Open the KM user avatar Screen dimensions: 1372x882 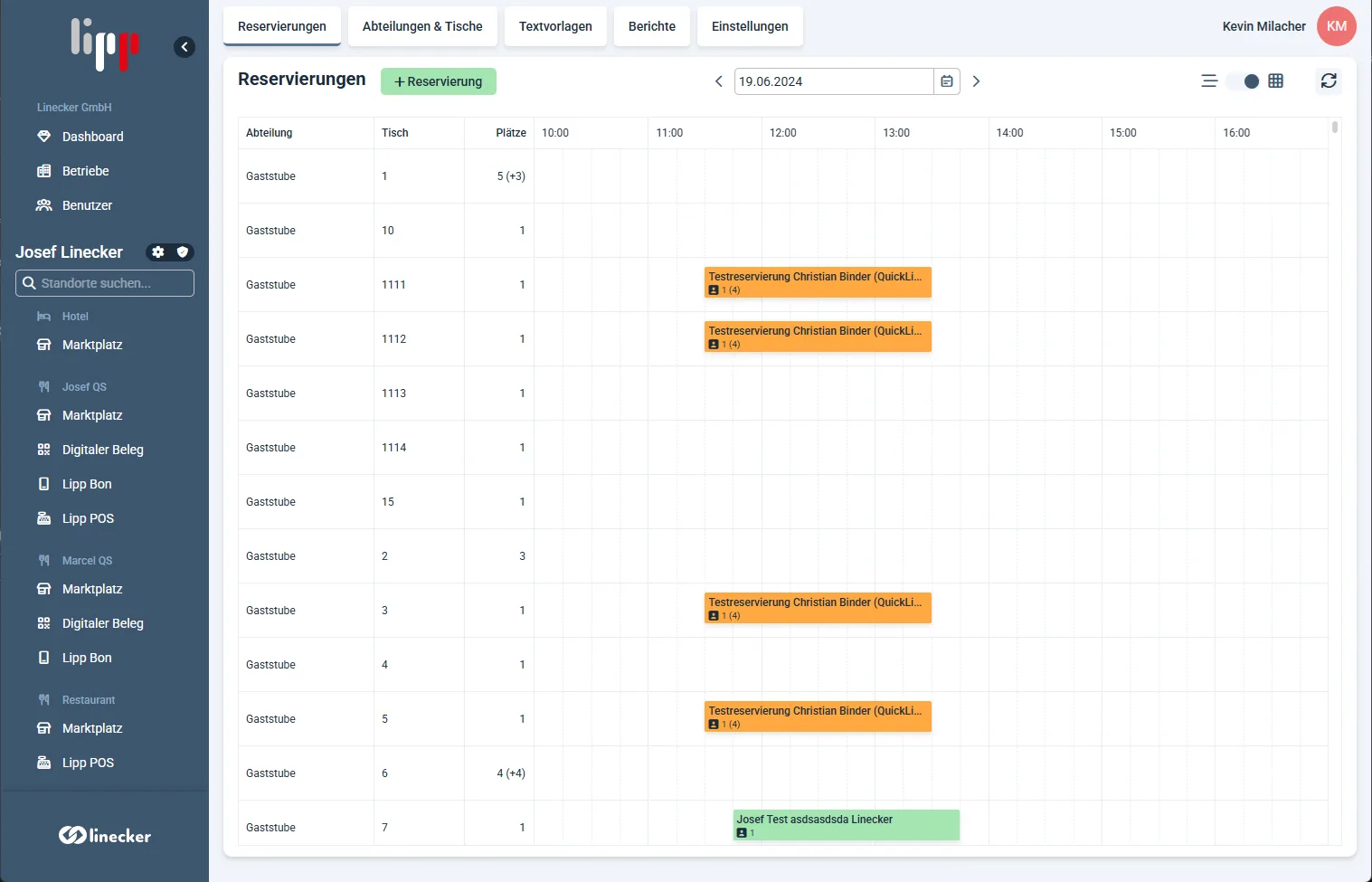[1337, 26]
